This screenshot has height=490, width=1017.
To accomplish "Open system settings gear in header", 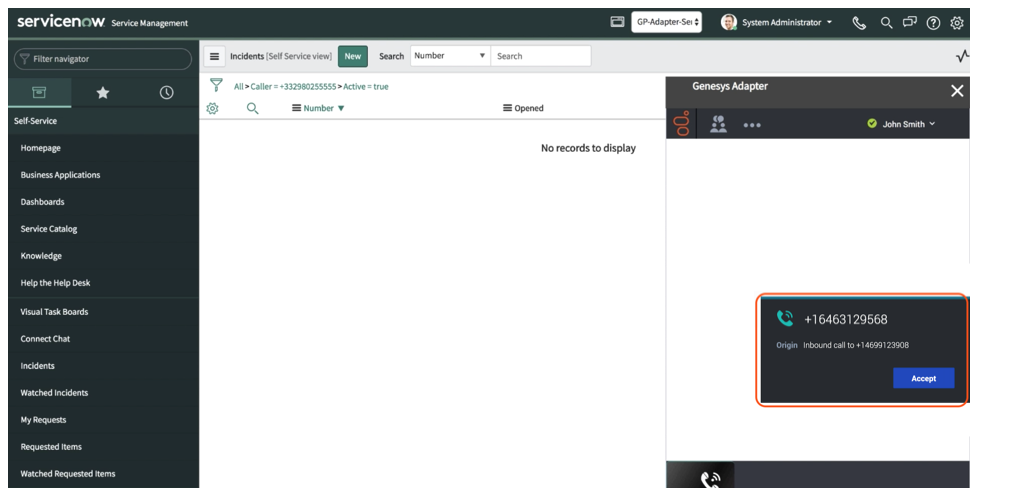I will [x=957, y=23].
